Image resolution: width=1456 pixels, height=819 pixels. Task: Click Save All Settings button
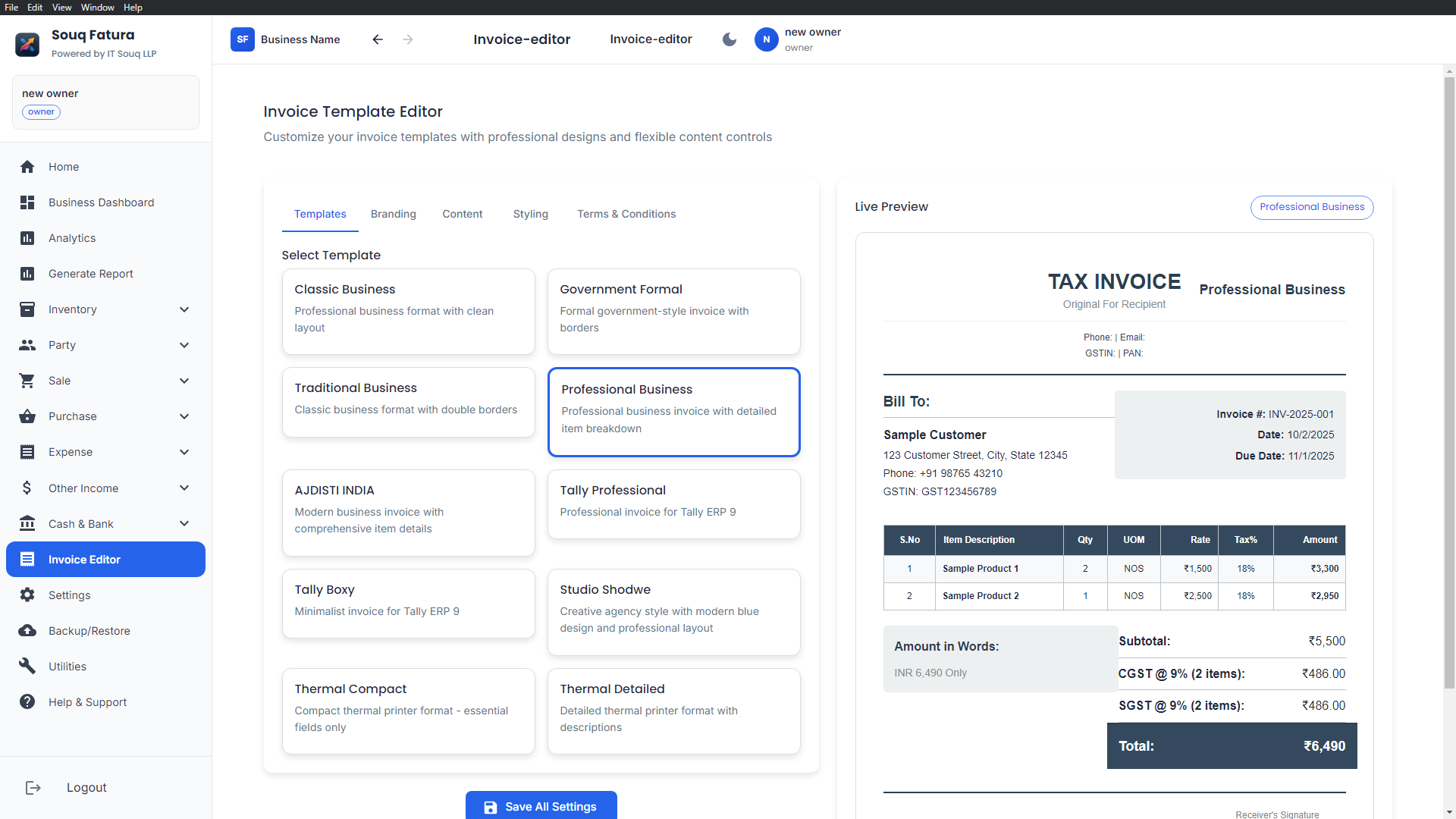(x=541, y=806)
